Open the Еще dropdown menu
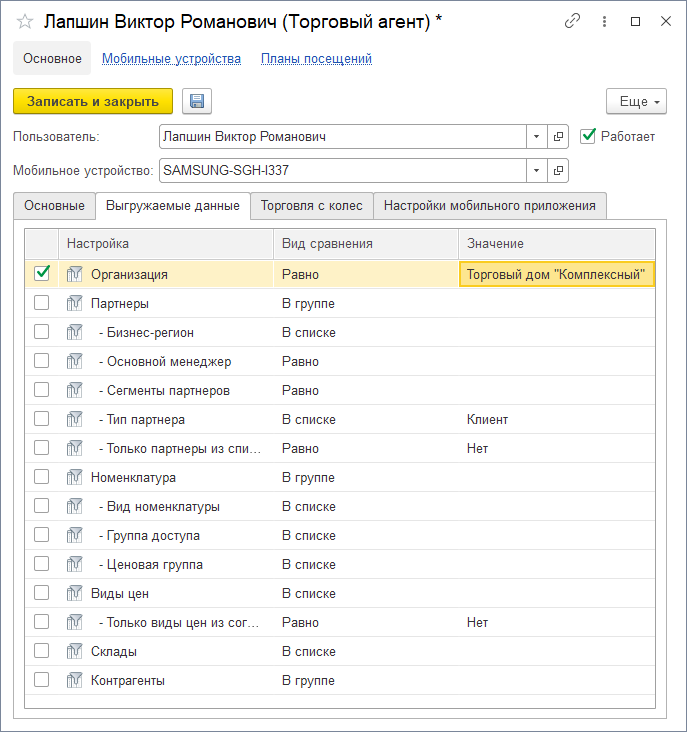The height and width of the screenshot is (732, 687). coord(636,101)
